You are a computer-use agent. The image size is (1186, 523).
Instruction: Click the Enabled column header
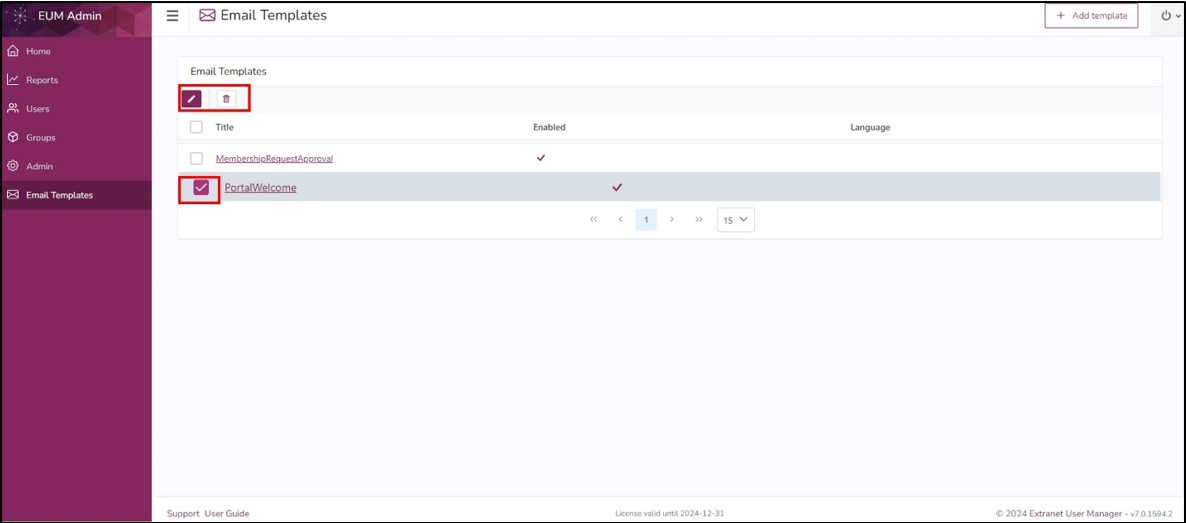[x=549, y=127]
